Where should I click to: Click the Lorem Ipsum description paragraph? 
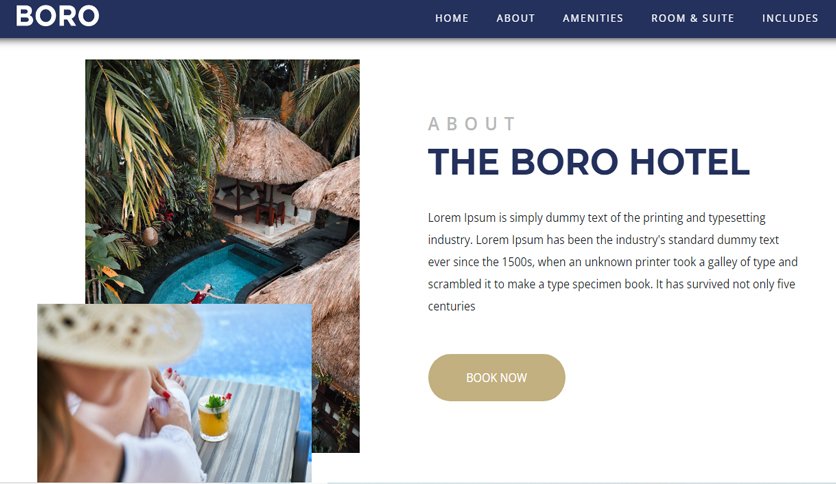613,262
